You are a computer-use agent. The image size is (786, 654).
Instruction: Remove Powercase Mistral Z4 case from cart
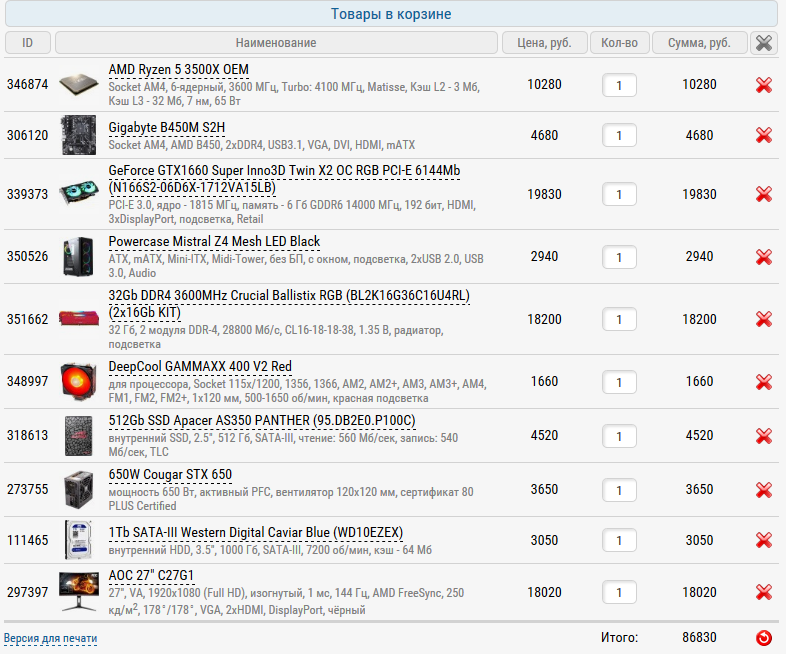763,257
